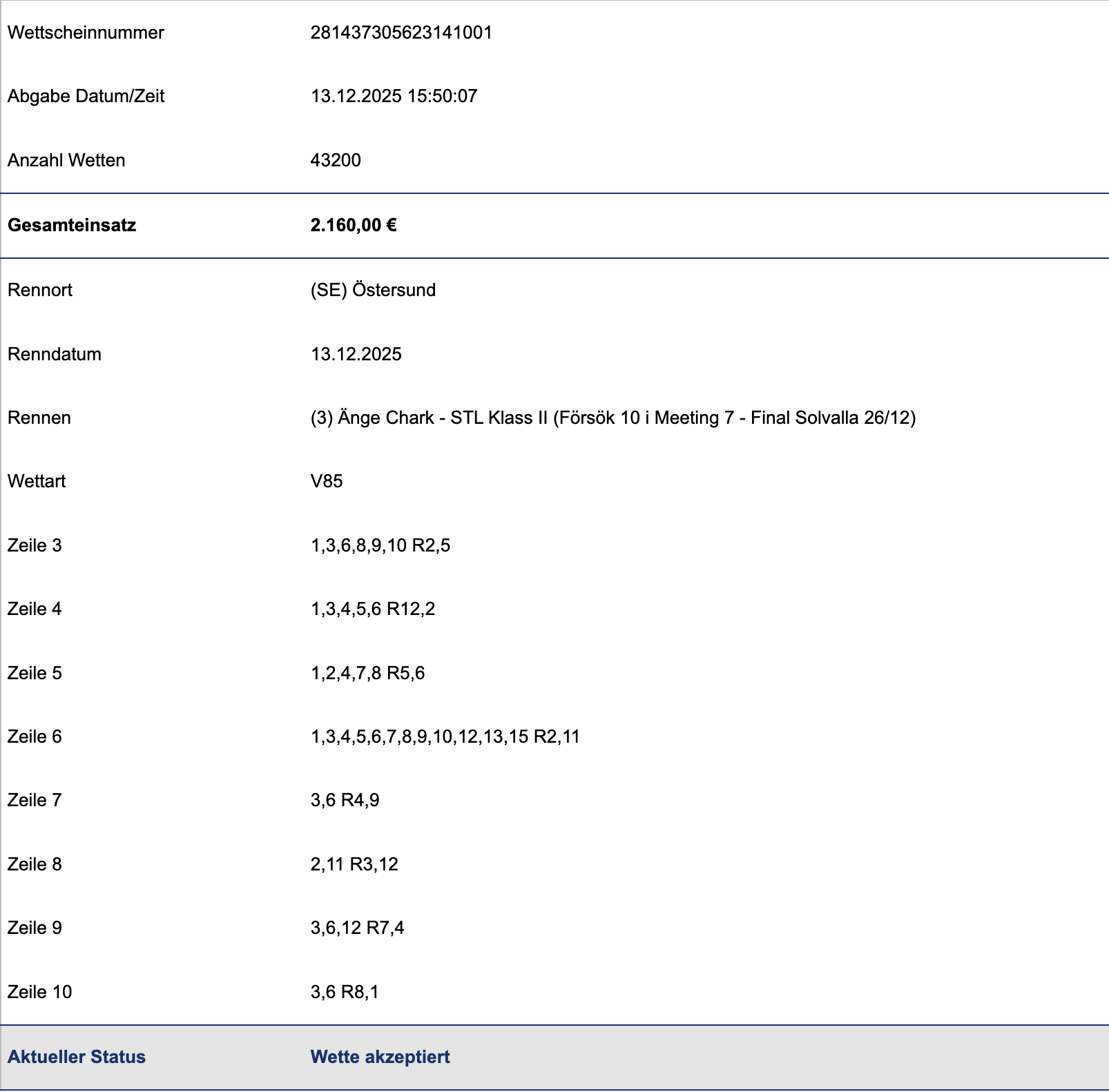This screenshot has height=1092, width=1109.
Task: Select Zeile 5 selection 1,2,4,7,8 R5,6
Action: [367, 673]
